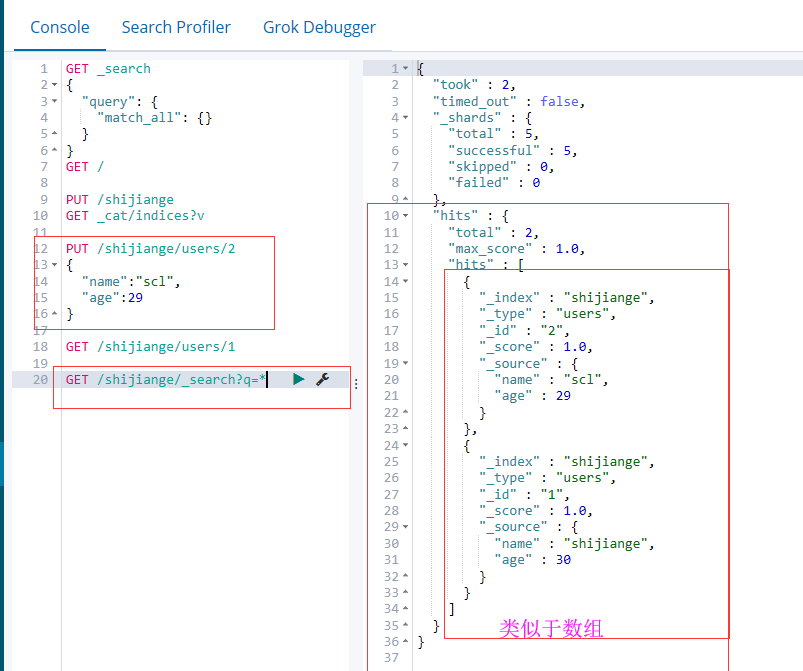Click the '"age" : 30' response line
This screenshot has width=803, height=671.
[x=532, y=560]
